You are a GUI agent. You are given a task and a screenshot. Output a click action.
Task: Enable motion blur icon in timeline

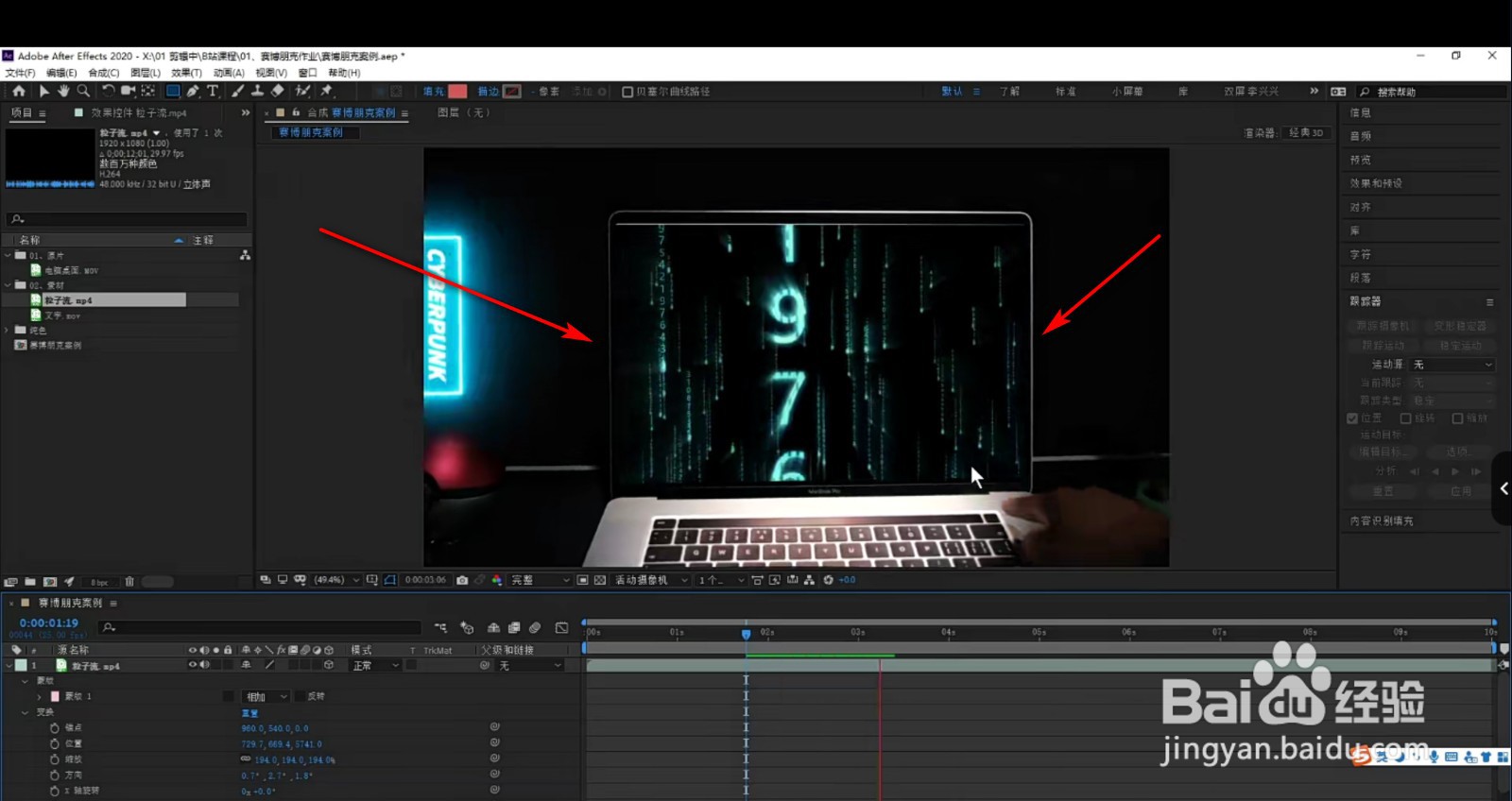(535, 627)
